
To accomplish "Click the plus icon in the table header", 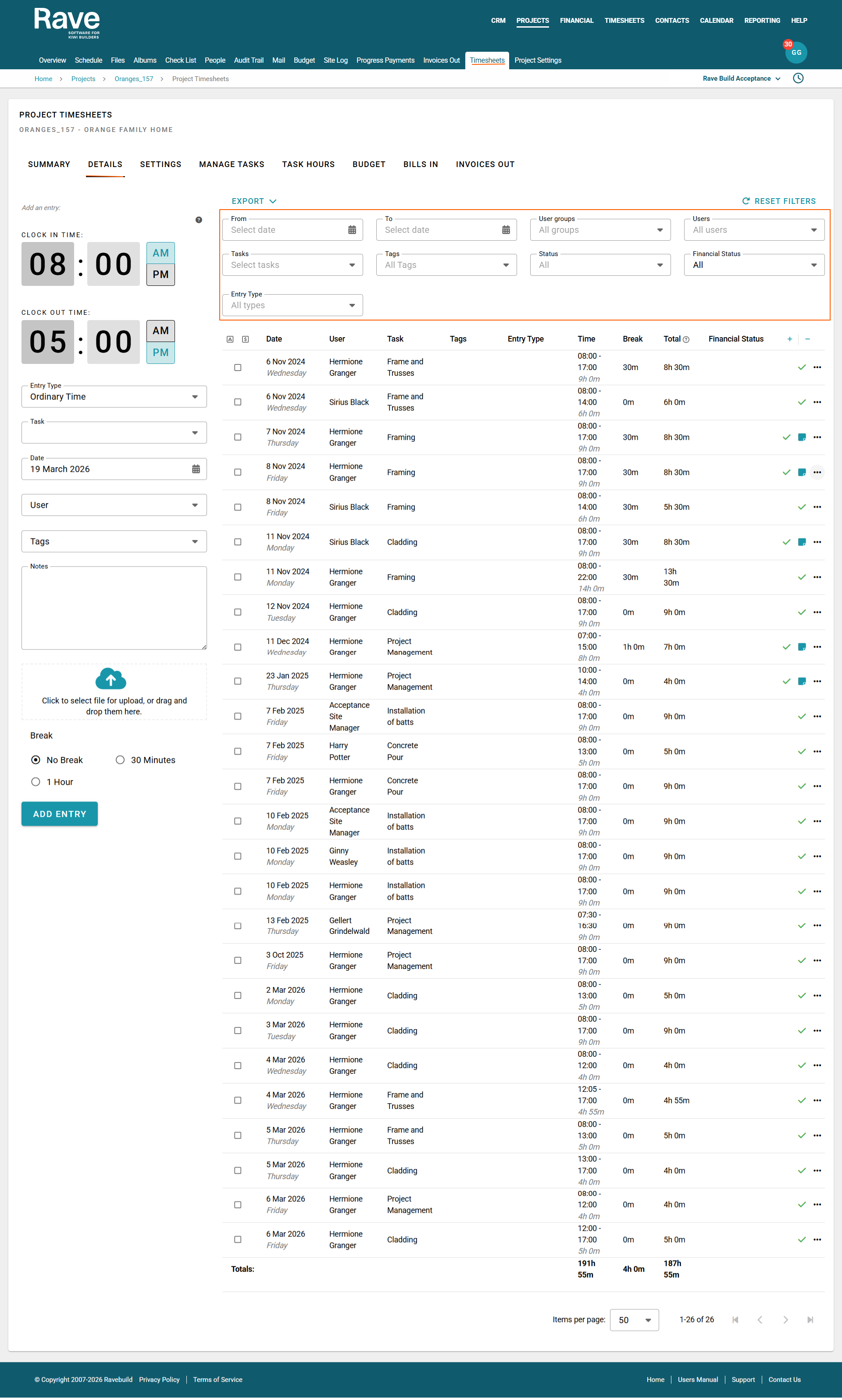I will click(x=789, y=338).
